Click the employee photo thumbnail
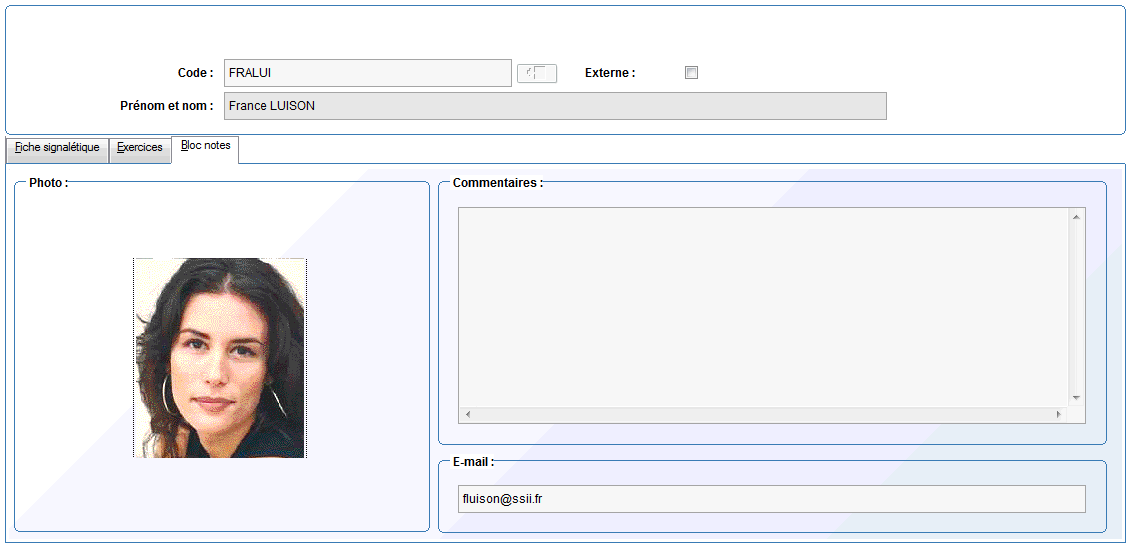The image size is (1132, 549). 220,358
